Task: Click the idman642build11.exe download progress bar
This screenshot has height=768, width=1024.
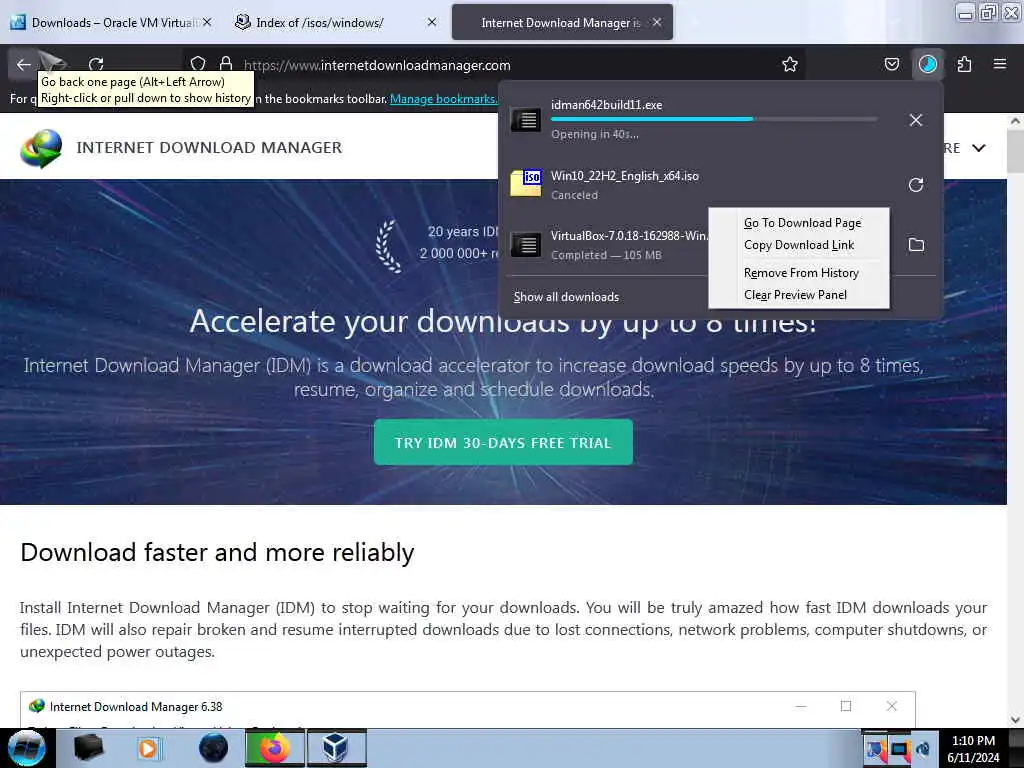Action: [714, 119]
